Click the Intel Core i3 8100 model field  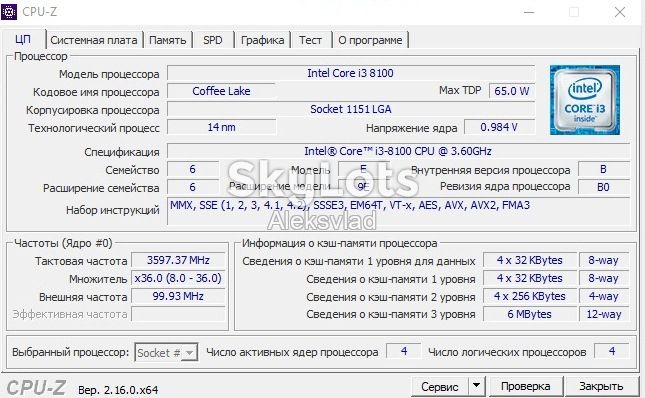pyautogui.click(x=350, y=73)
